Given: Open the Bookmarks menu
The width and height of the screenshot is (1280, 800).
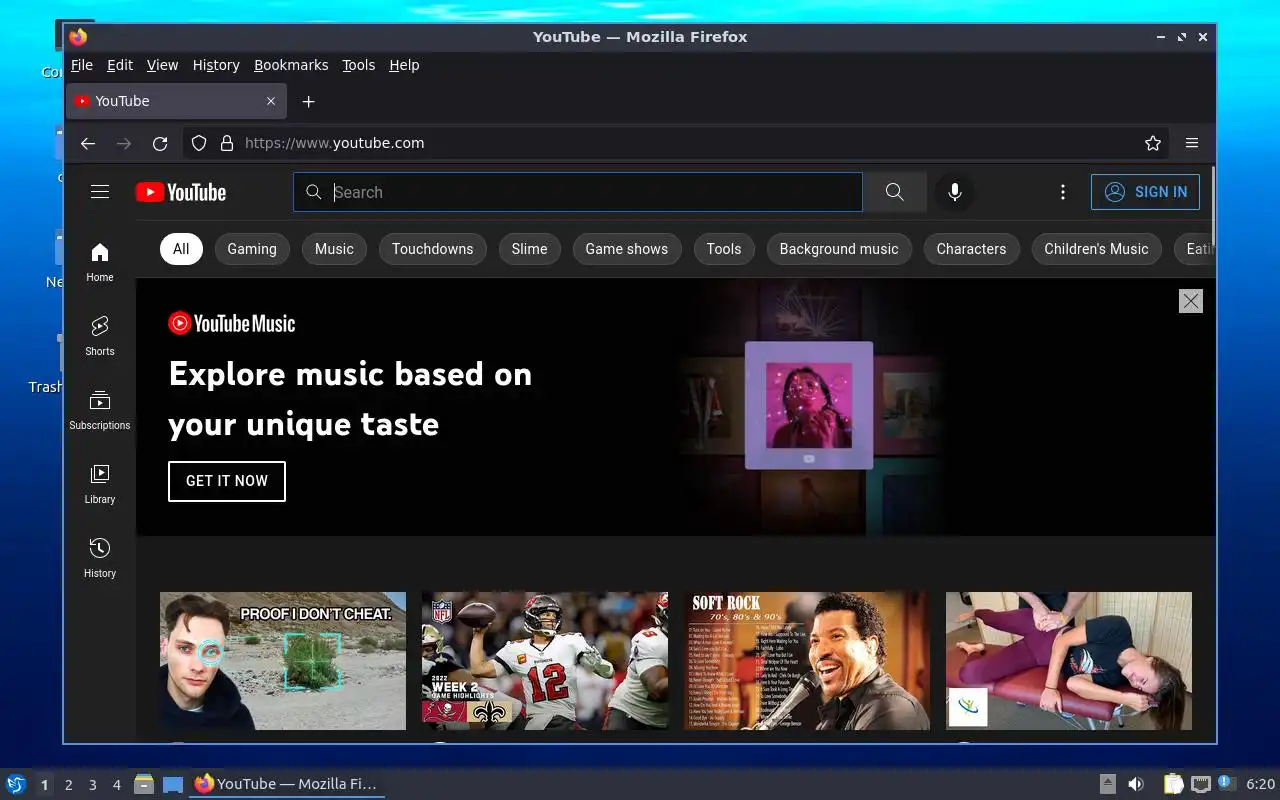Looking at the screenshot, I should pos(291,65).
